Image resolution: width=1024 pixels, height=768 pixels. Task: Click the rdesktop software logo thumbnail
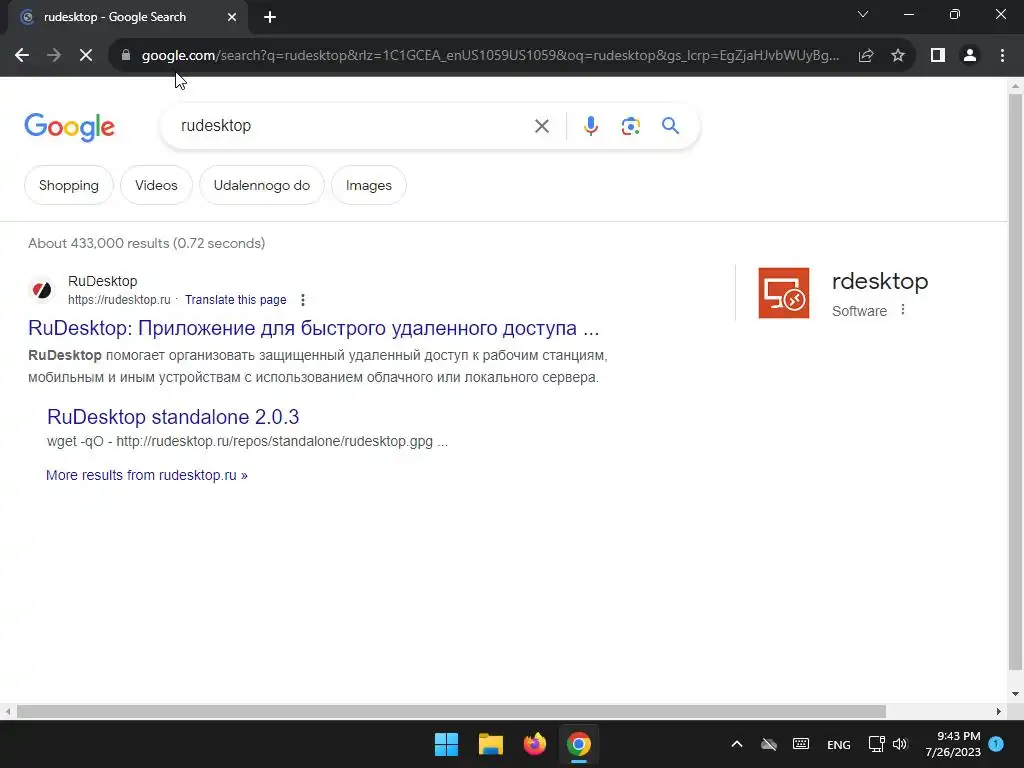[x=784, y=293]
